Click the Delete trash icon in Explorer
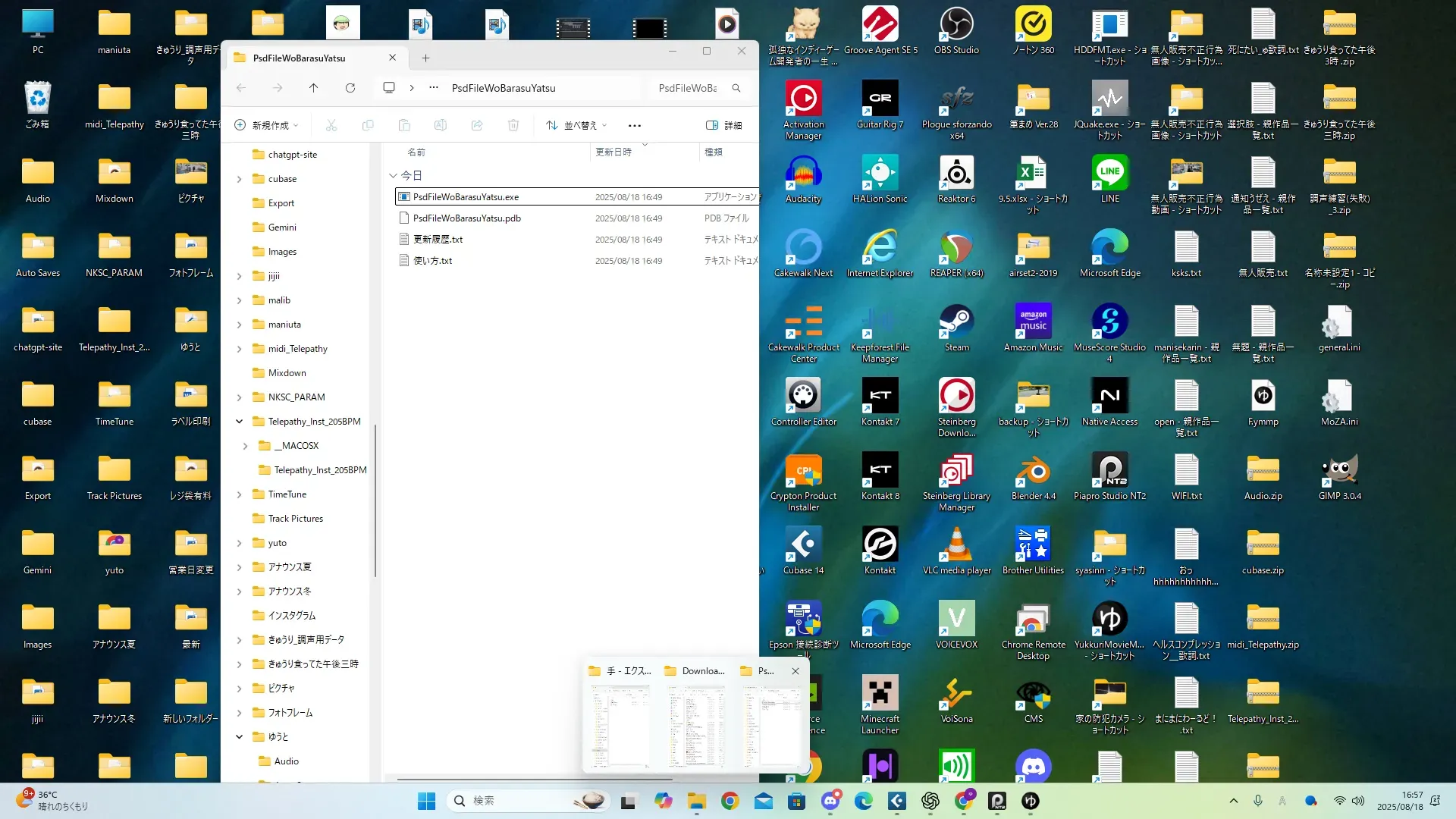The height and width of the screenshot is (819, 1456). pyautogui.click(x=513, y=125)
